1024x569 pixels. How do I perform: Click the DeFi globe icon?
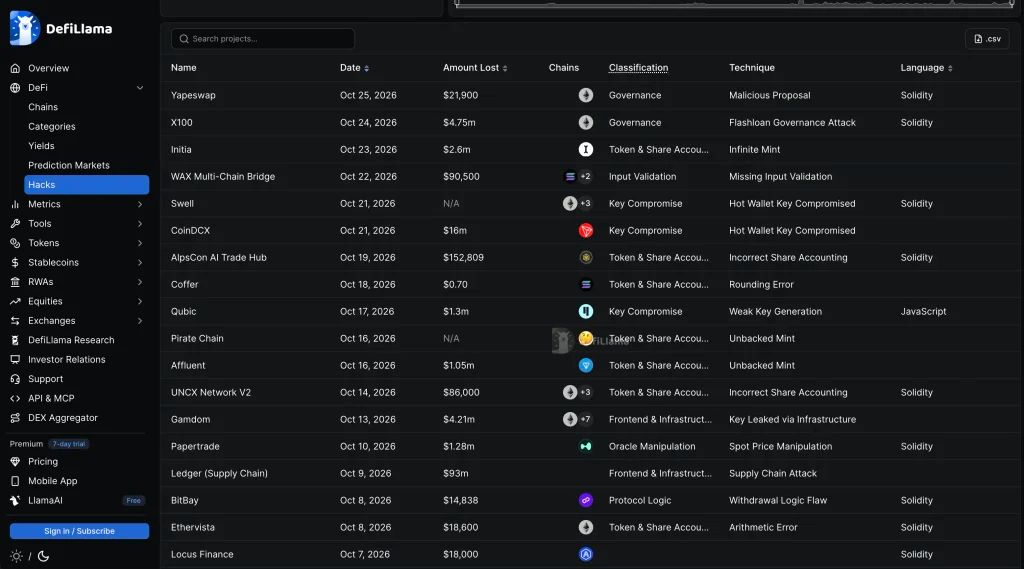(x=15, y=88)
